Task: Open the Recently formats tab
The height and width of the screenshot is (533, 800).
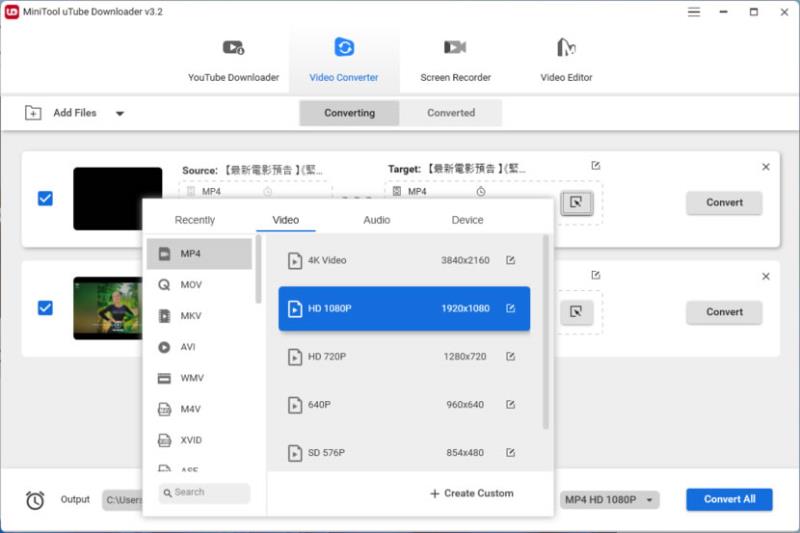Action: (x=194, y=220)
